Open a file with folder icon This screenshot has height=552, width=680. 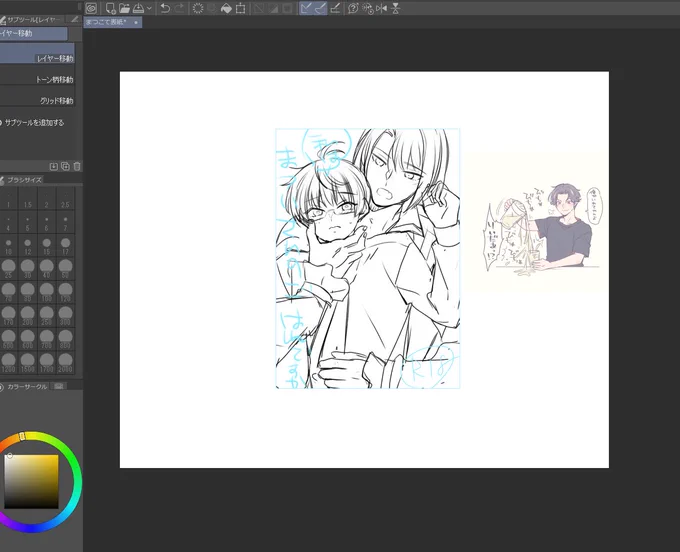124,8
